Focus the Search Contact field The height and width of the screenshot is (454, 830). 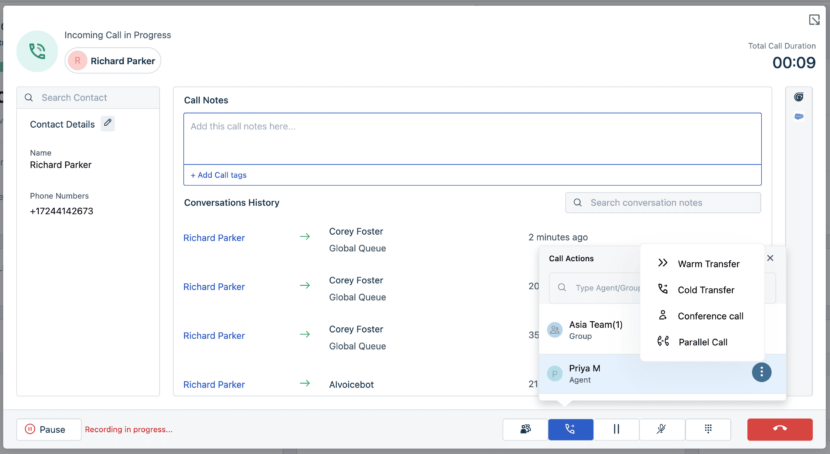(x=95, y=98)
